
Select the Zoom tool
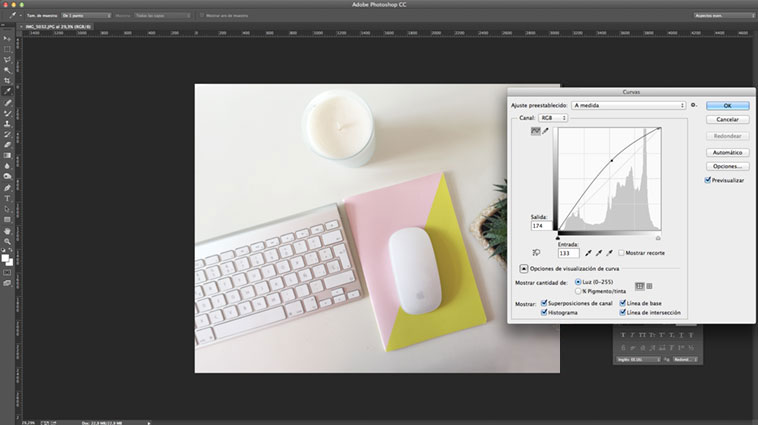[x=7, y=240]
